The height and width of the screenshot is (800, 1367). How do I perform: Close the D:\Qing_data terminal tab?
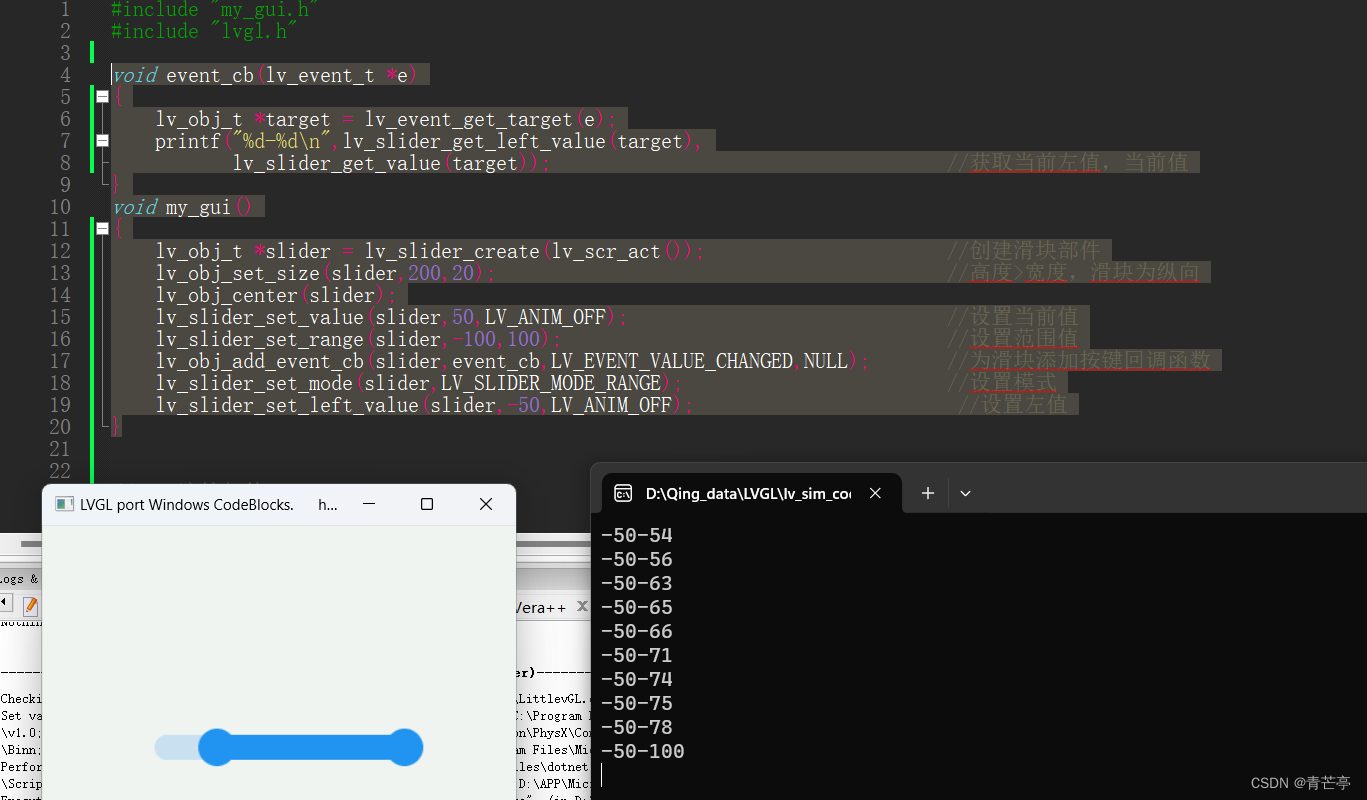click(875, 492)
